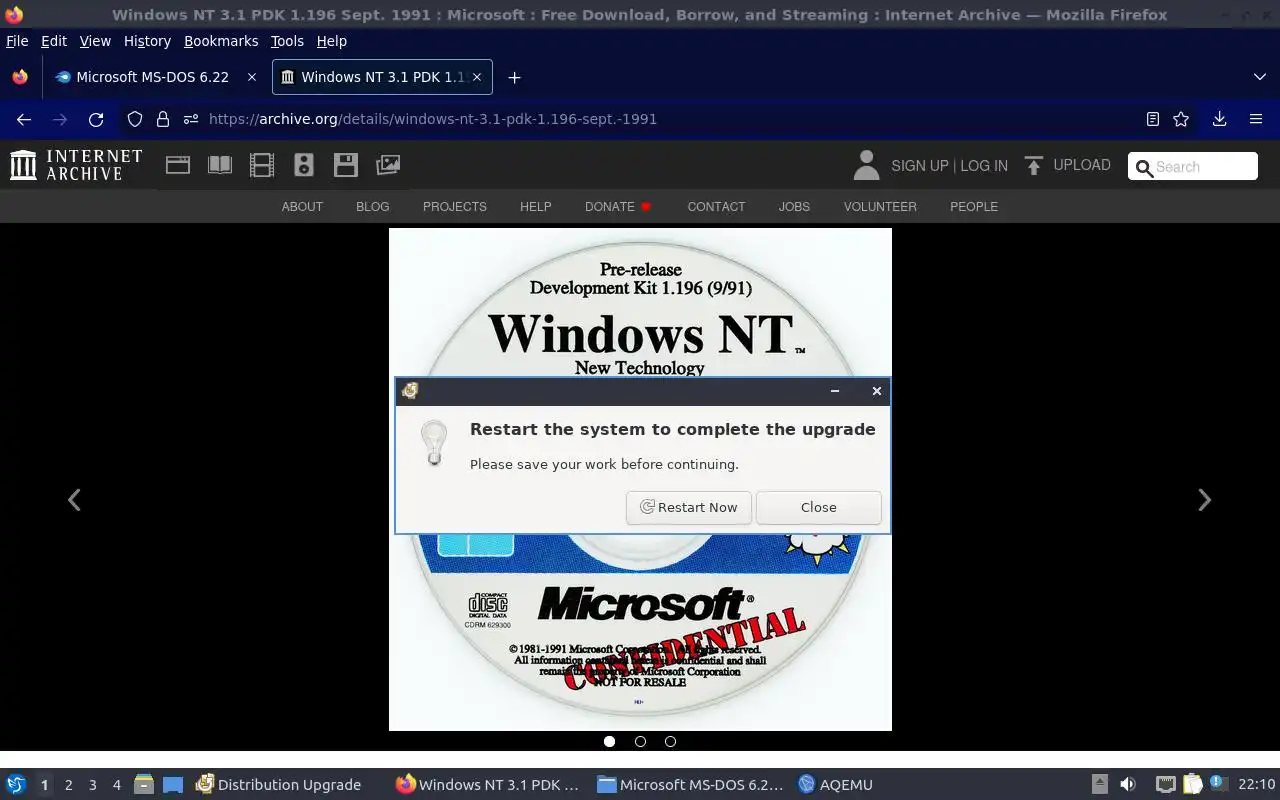
Task: Go back to the previous page
Action: tap(24, 119)
